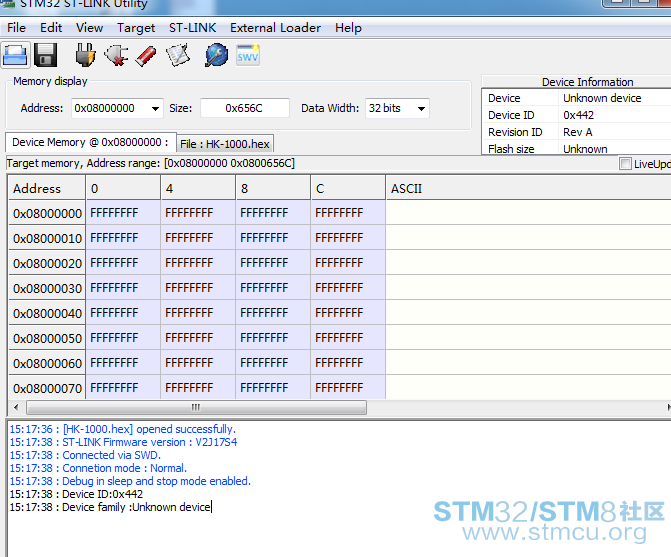
Task: Click the Revision ID value Rev A
Action: [578, 132]
